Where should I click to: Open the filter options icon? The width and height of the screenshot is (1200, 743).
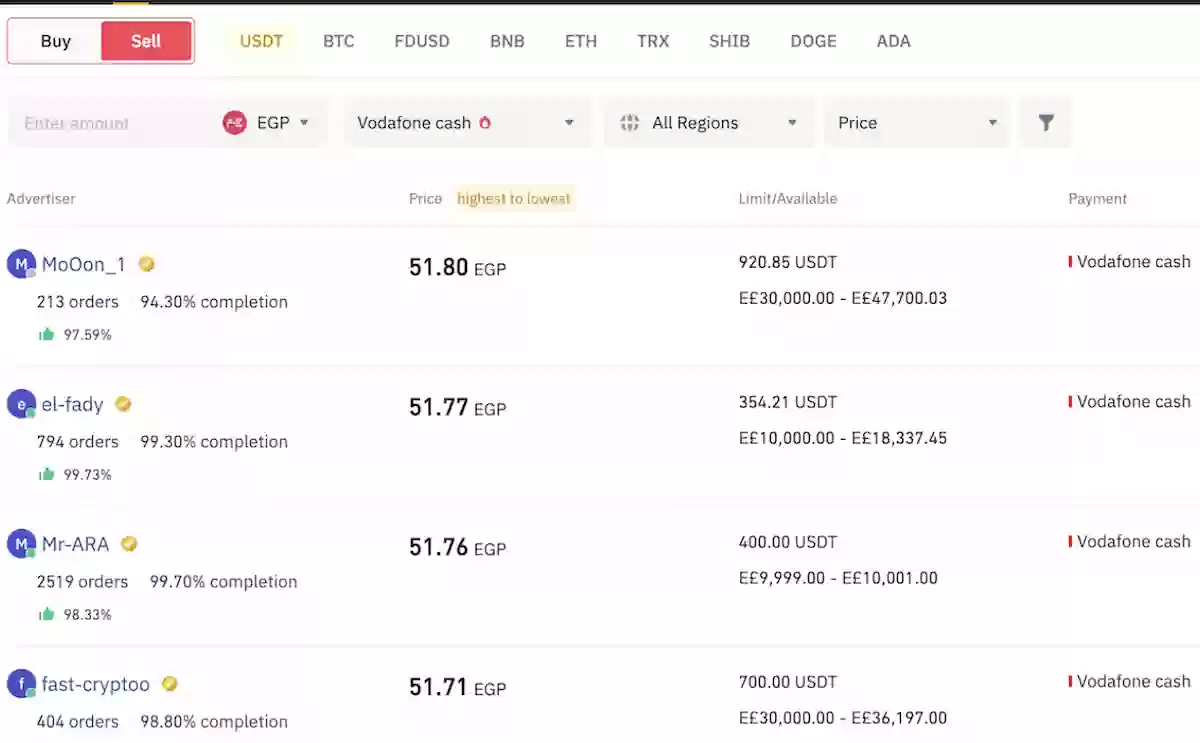pyautogui.click(x=1046, y=122)
